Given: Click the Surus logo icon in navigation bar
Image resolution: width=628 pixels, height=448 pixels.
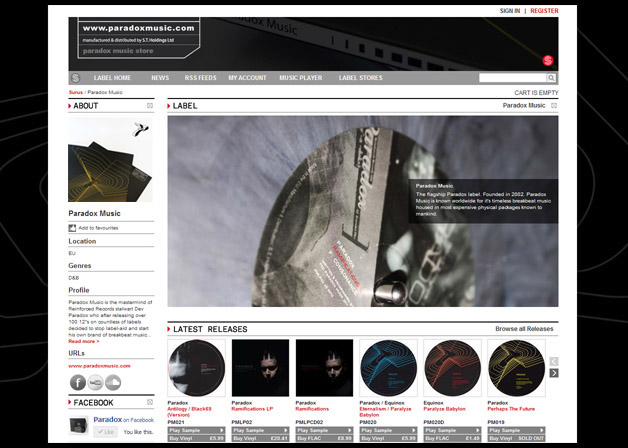Looking at the screenshot, I should pyautogui.click(x=75, y=78).
